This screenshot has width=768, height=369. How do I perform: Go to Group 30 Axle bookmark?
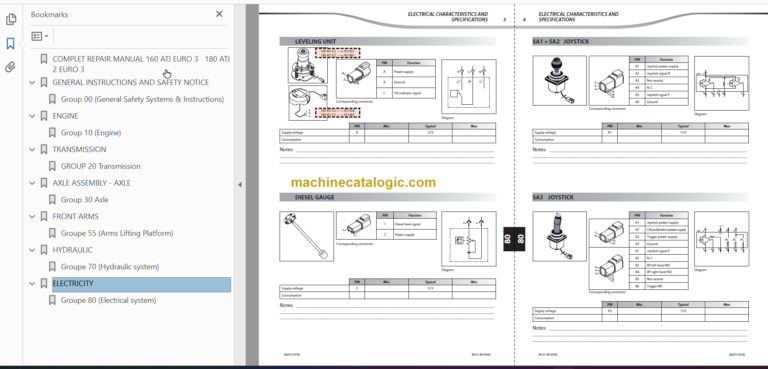coord(85,199)
